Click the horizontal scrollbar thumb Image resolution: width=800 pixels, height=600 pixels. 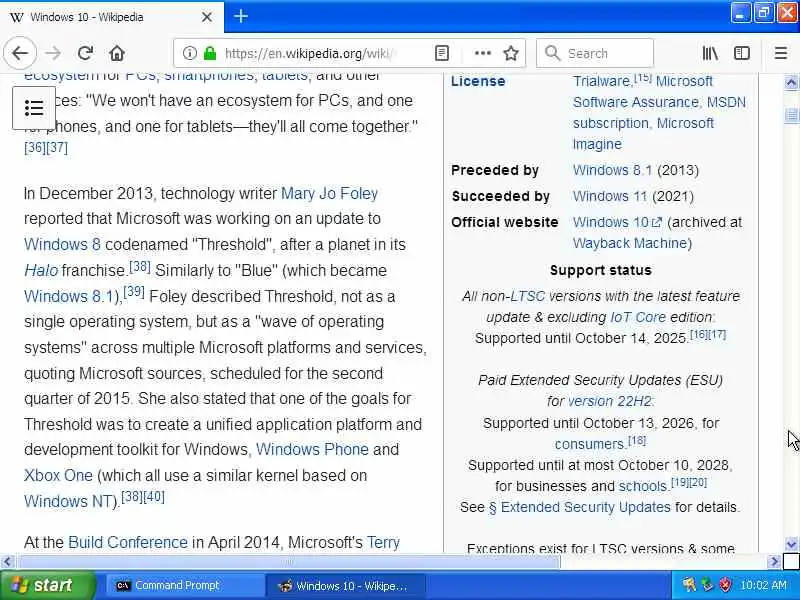click(x=288, y=562)
